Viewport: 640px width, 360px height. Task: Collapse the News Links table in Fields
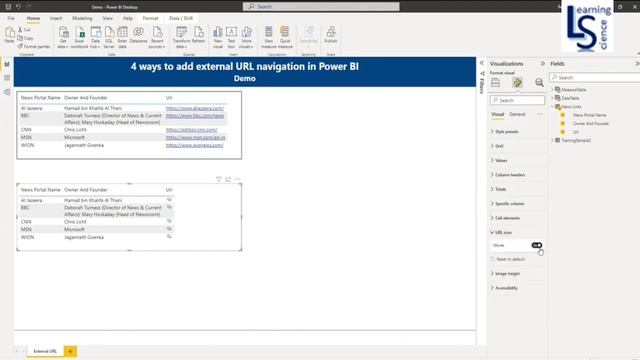[553, 107]
